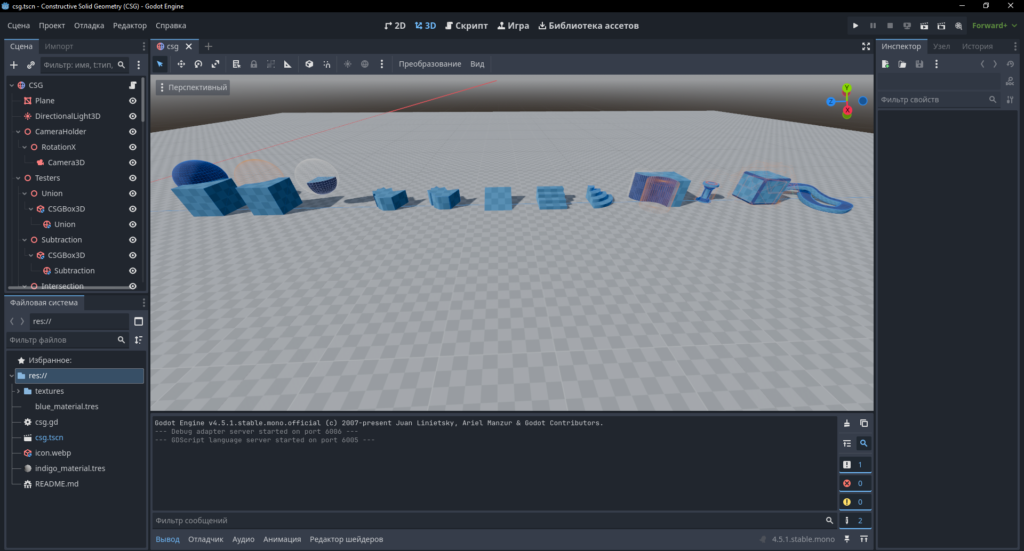Screen dimensions: 1024x551
Task: Run the project with Play button
Action: pyautogui.click(x=856, y=25)
